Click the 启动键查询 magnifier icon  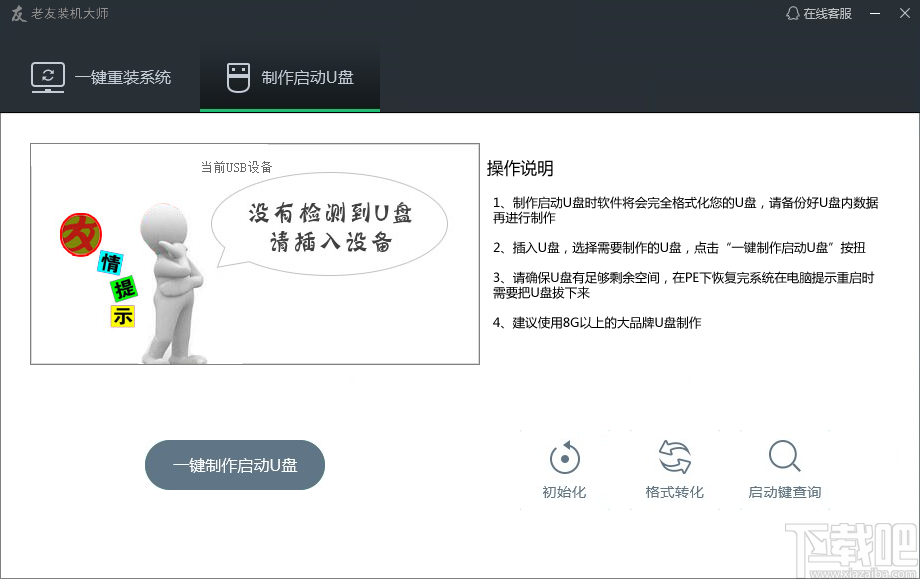click(x=784, y=457)
